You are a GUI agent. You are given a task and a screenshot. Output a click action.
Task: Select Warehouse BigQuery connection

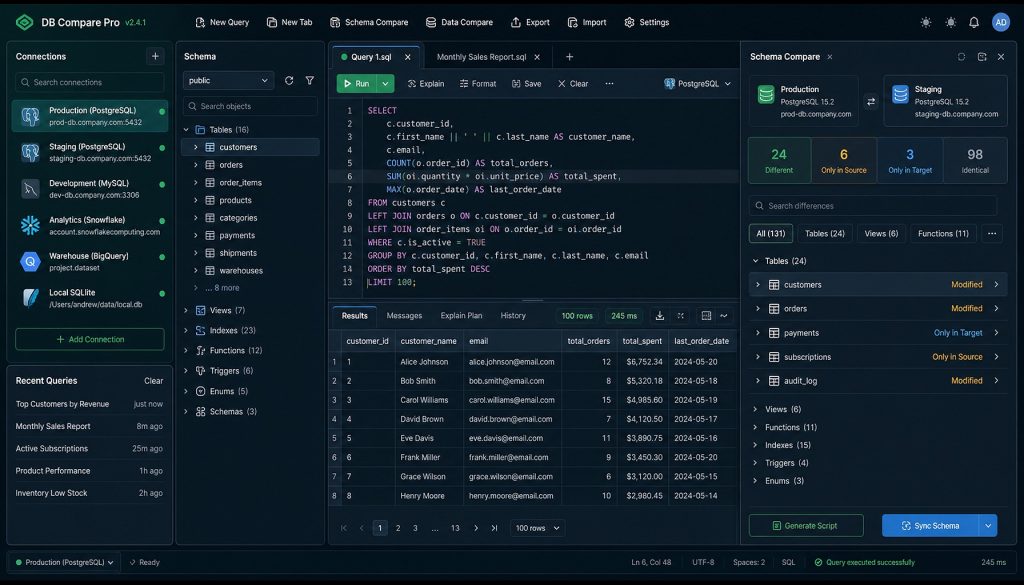tap(90, 262)
